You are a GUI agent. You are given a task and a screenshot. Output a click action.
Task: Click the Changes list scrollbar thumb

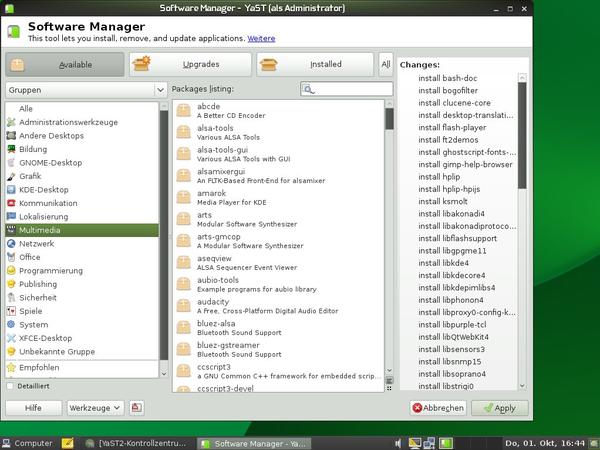[x=522, y=135]
